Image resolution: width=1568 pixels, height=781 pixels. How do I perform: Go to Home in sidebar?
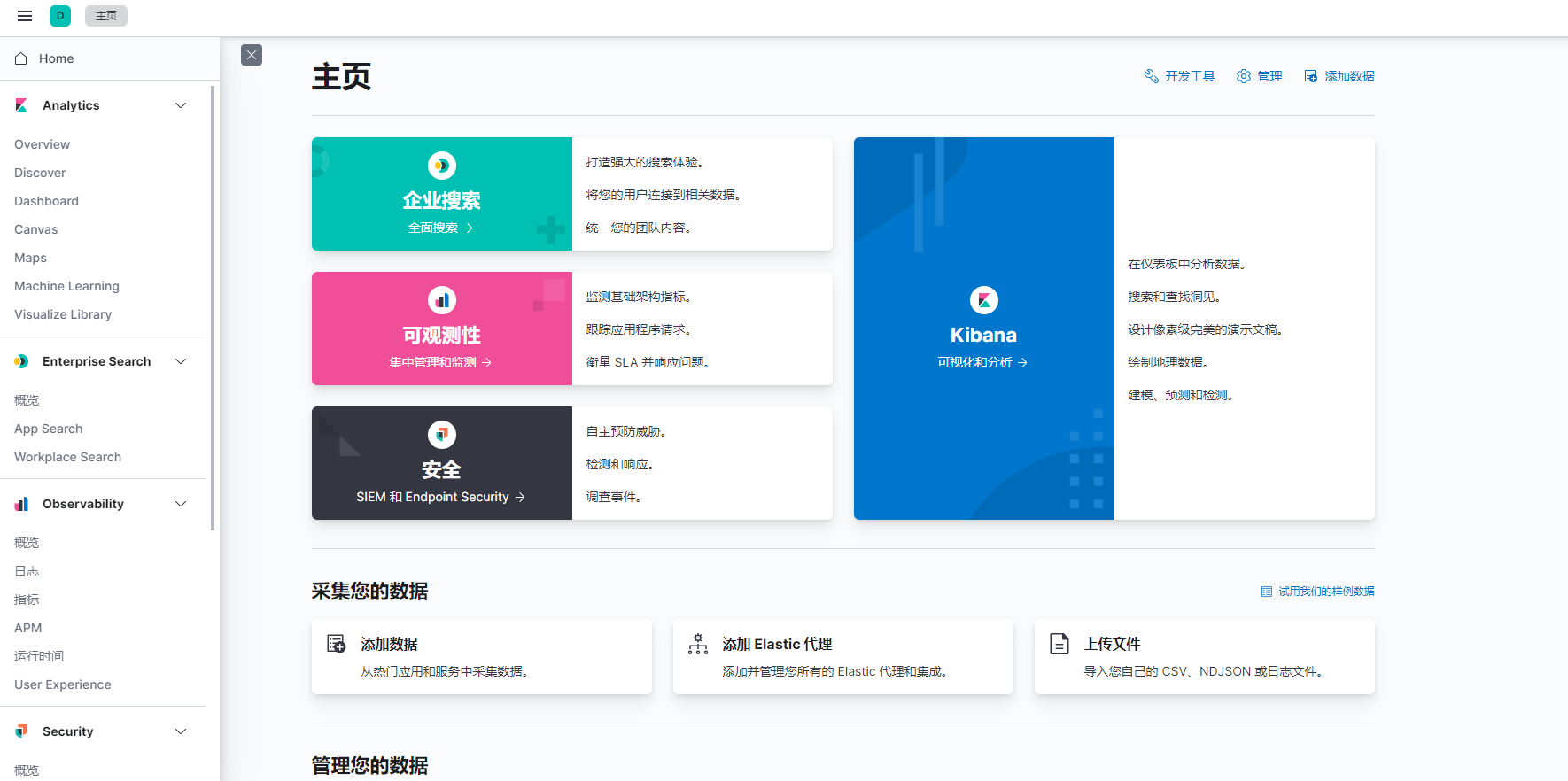coord(56,58)
